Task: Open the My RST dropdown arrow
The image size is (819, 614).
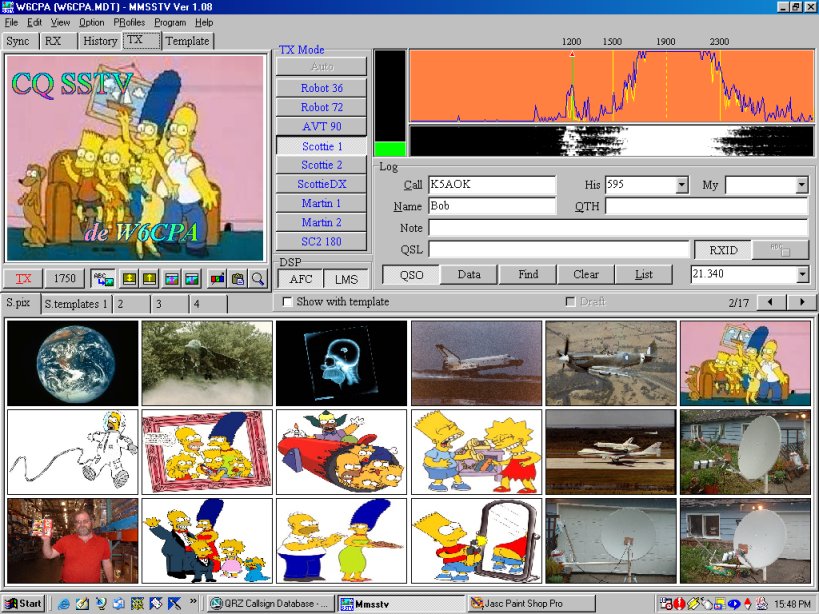Action: [802, 185]
